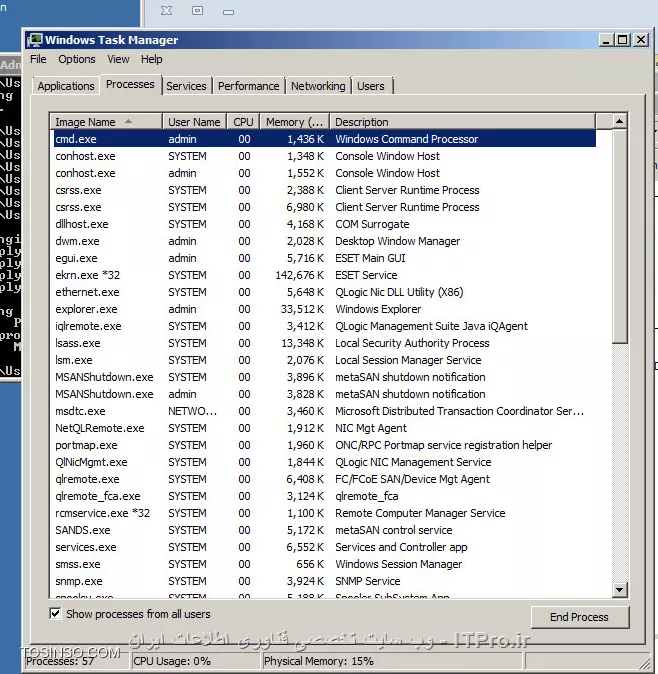Select the lsass.exe process
658x674 pixels.
[325, 343]
